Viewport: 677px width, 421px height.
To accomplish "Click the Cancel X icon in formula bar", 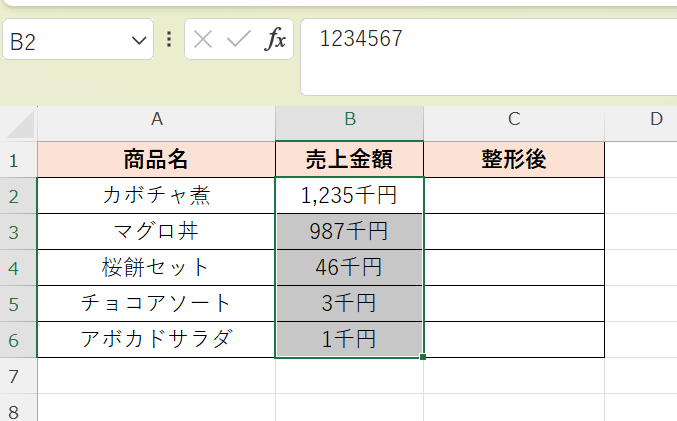I will click(204, 40).
